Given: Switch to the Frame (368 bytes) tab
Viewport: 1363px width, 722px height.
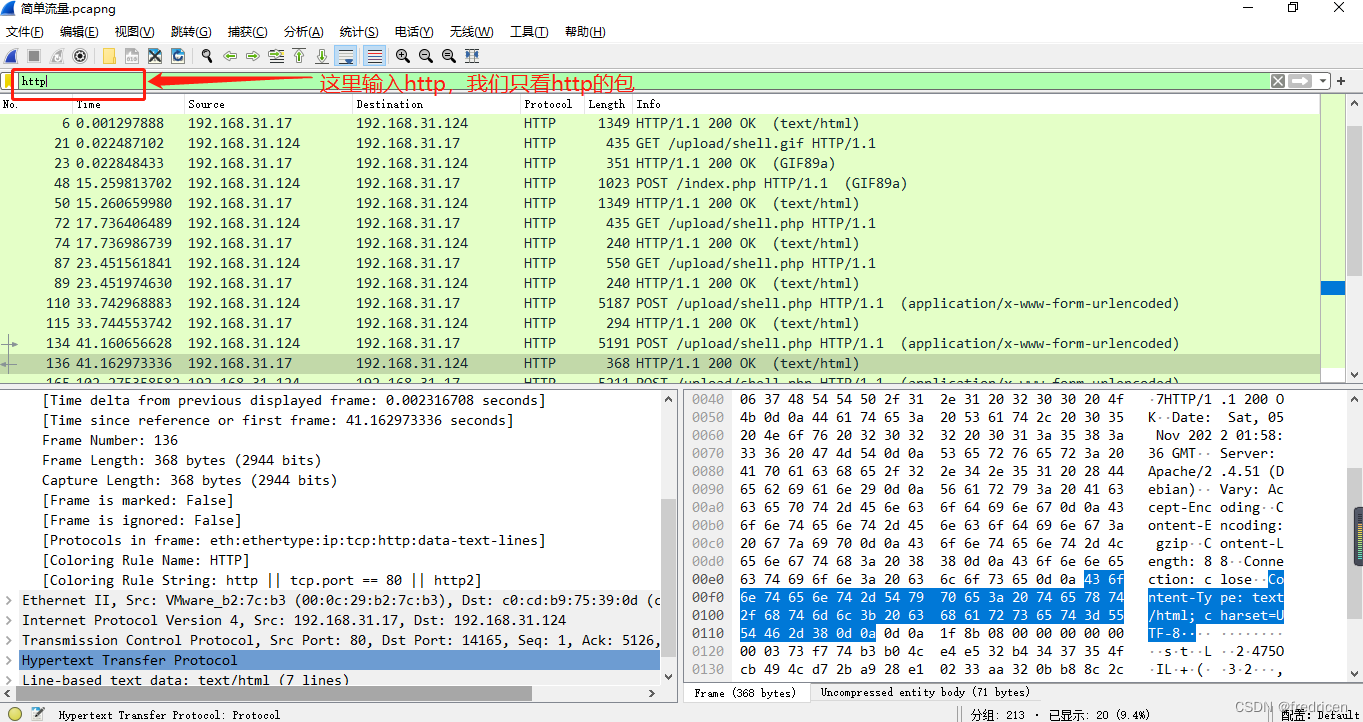Looking at the screenshot, I should (x=744, y=692).
